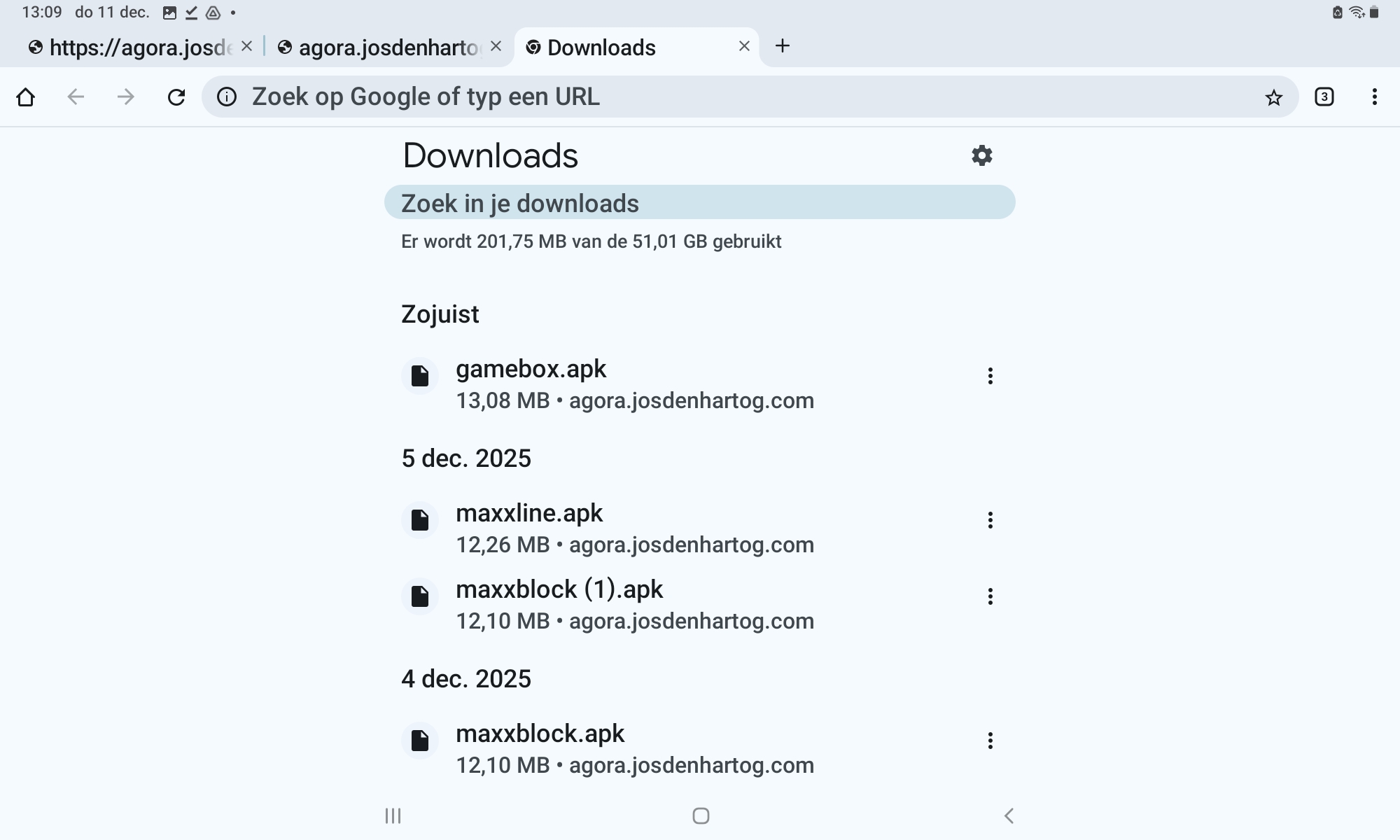This screenshot has width=1400, height=840.
Task: Open more options for maxxblock (1).apk
Action: (x=990, y=596)
